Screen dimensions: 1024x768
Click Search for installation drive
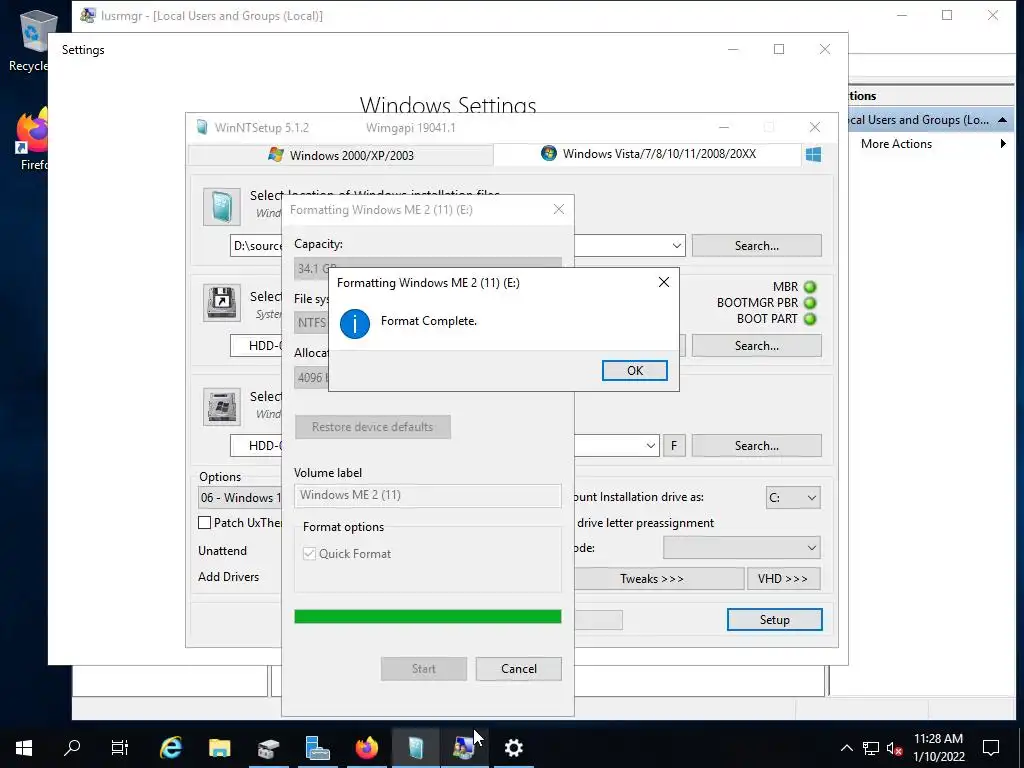[756, 445]
